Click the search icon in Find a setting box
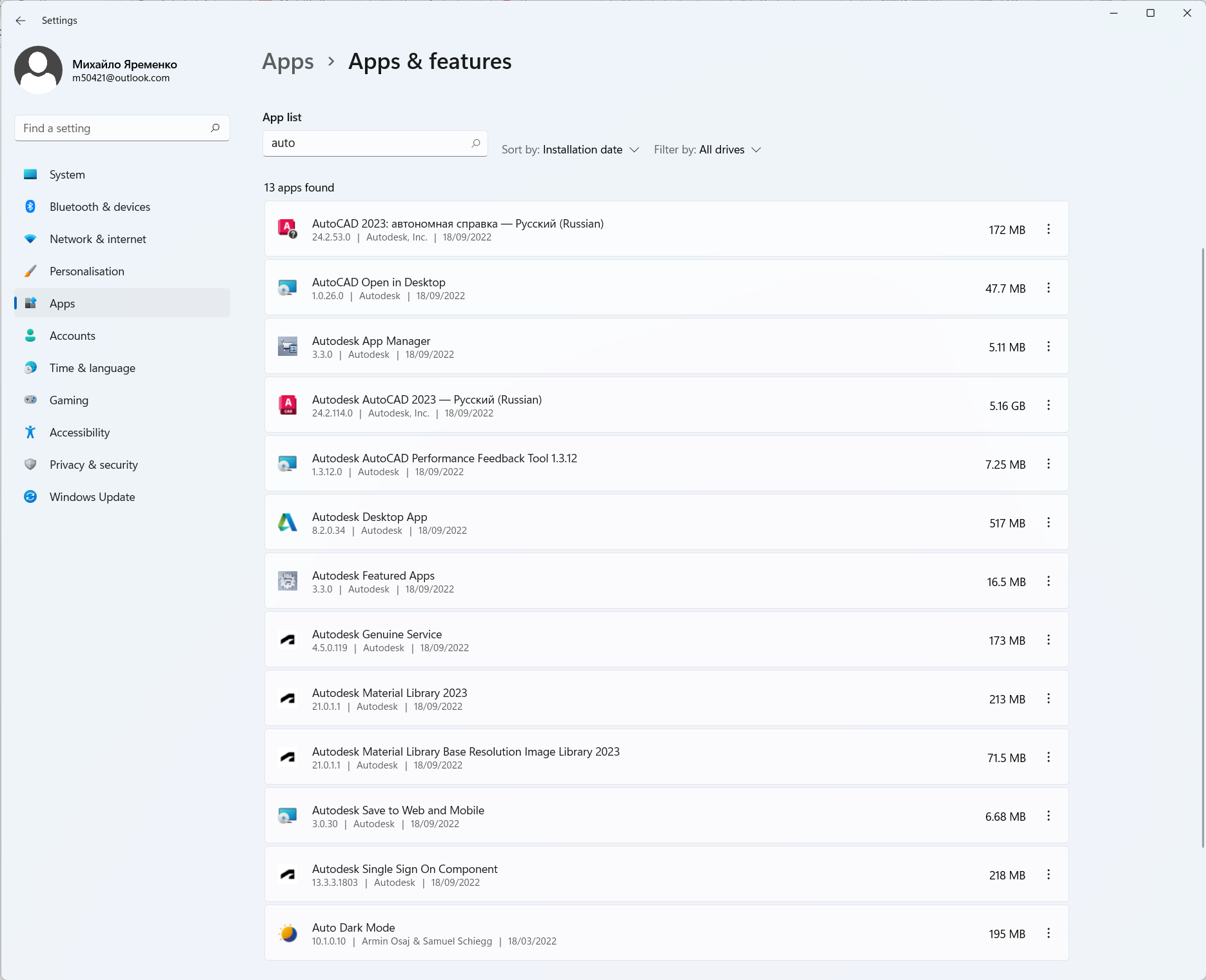Screen dimensions: 1206x980 tap(215, 128)
